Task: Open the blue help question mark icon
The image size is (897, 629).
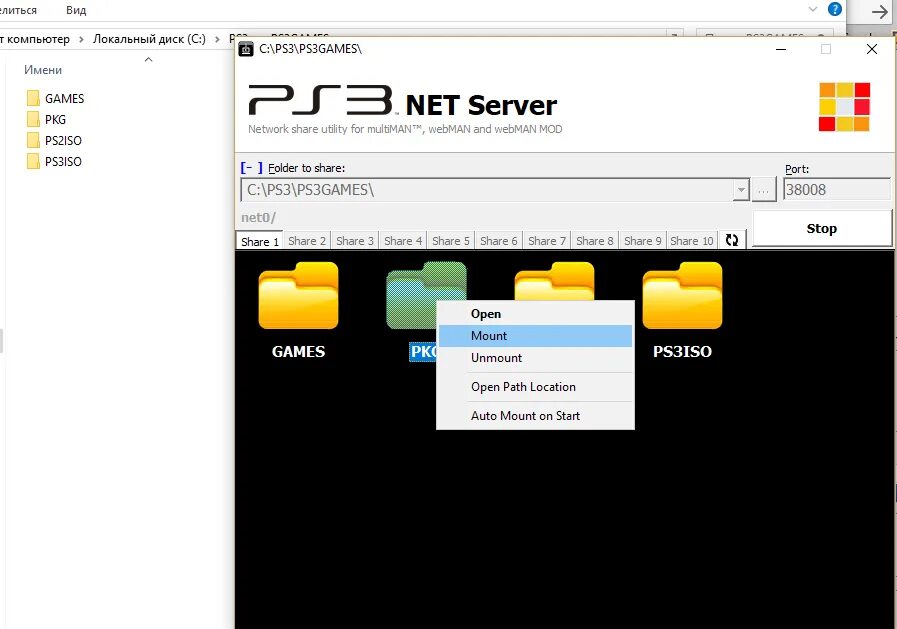Action: coord(835,10)
